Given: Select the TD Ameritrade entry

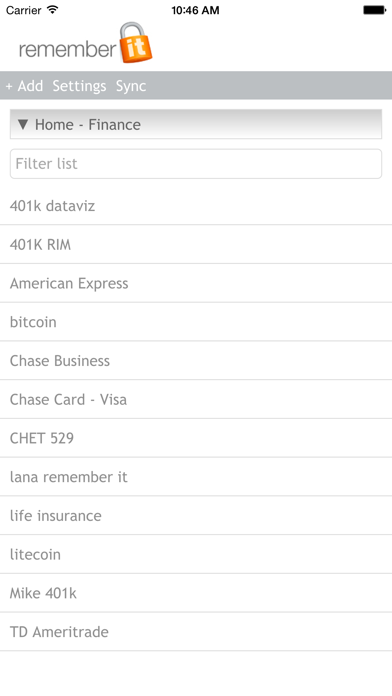Looking at the screenshot, I should tap(196, 632).
